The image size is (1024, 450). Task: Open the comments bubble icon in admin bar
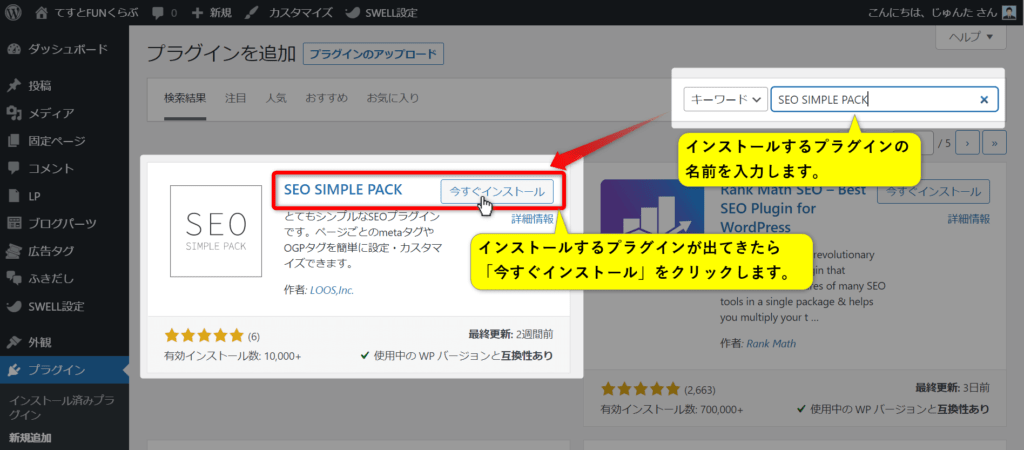point(158,13)
